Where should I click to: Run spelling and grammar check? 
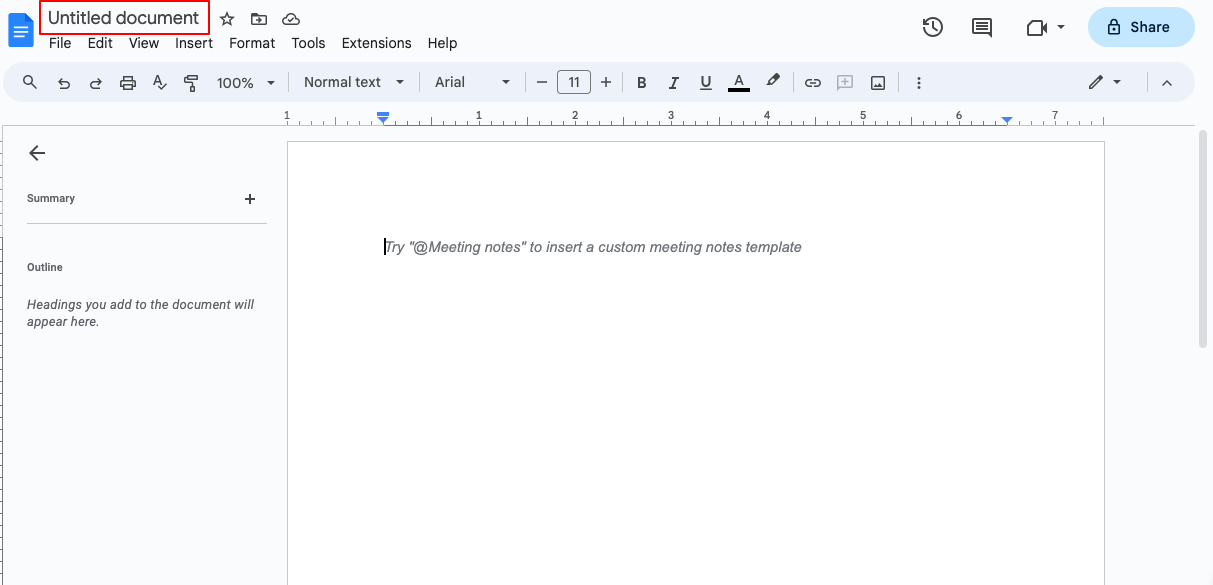pos(160,82)
